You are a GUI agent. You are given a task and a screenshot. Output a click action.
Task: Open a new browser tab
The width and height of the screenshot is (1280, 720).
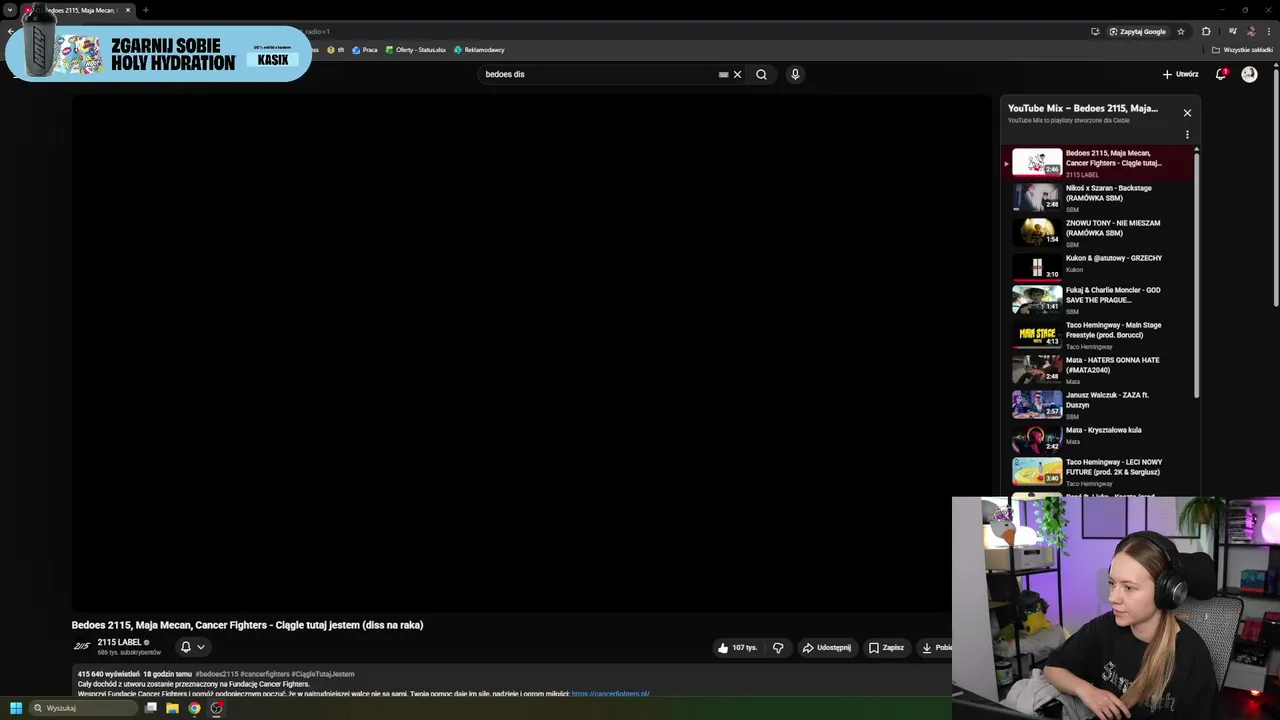point(146,10)
